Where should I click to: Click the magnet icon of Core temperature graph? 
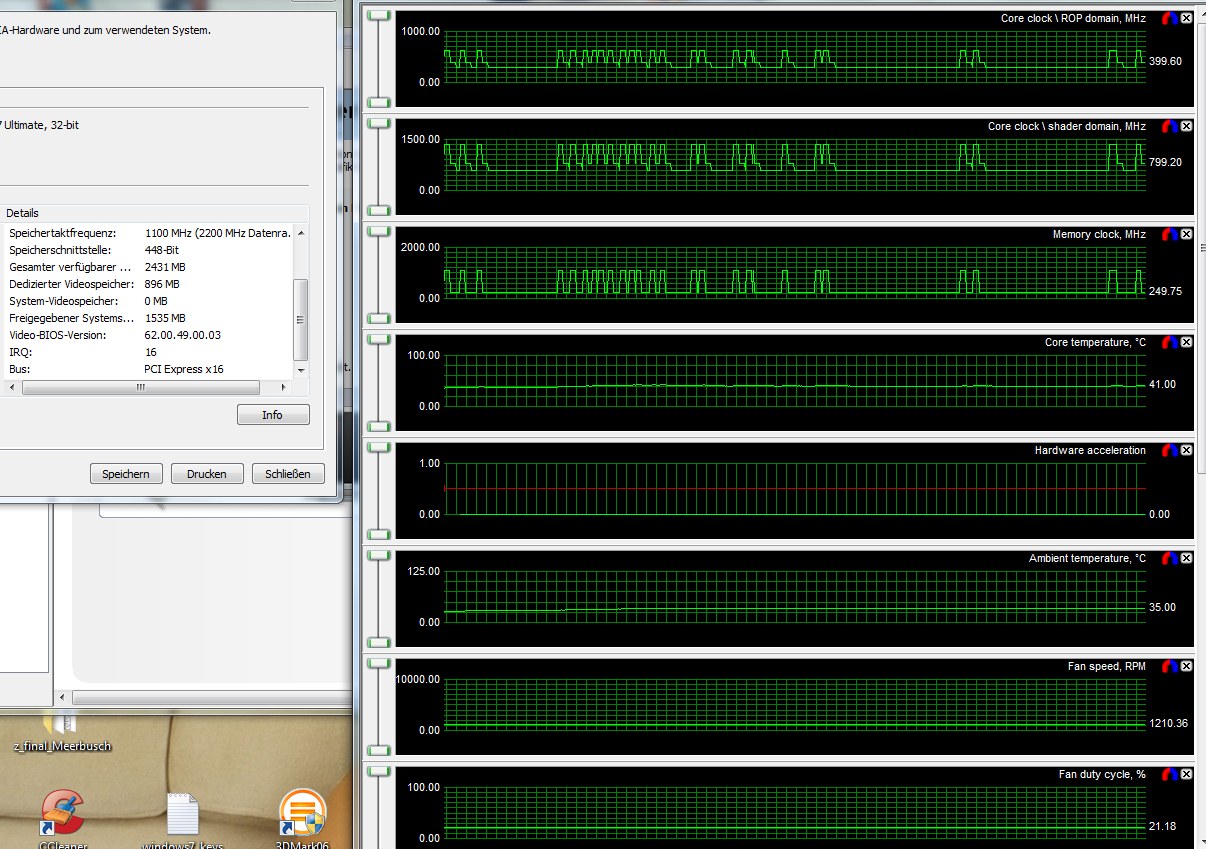(x=1168, y=342)
